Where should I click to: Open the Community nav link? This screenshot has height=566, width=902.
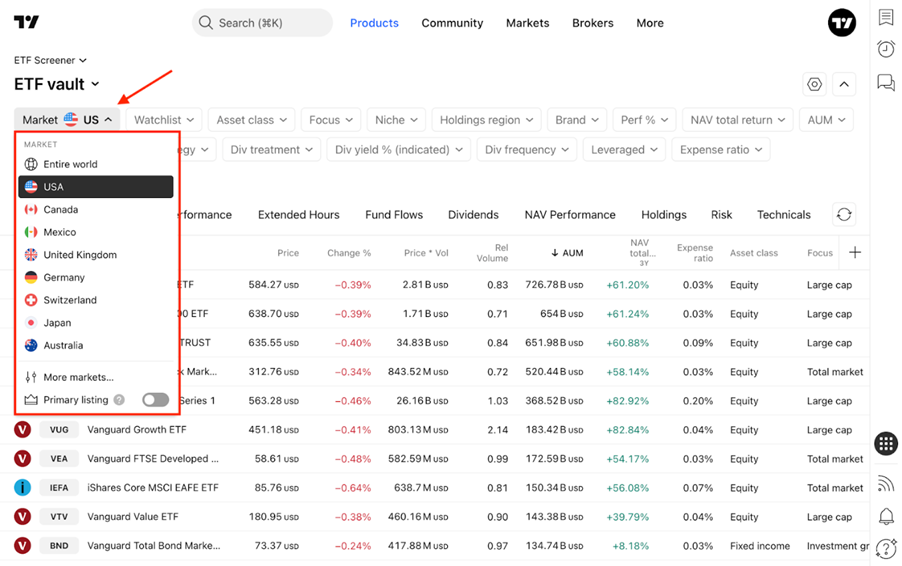coord(452,23)
